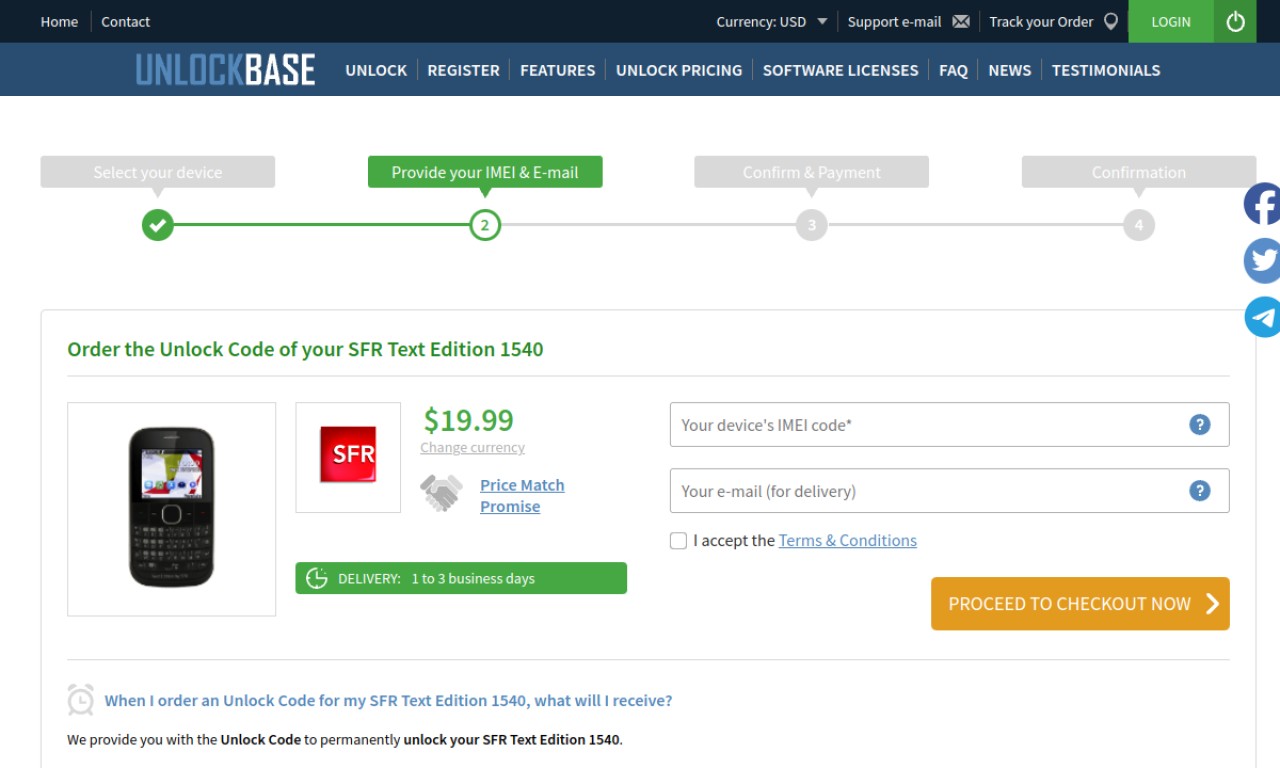Focus the e-mail for delivery field
Screen dimensions: 1280x768
tap(949, 491)
